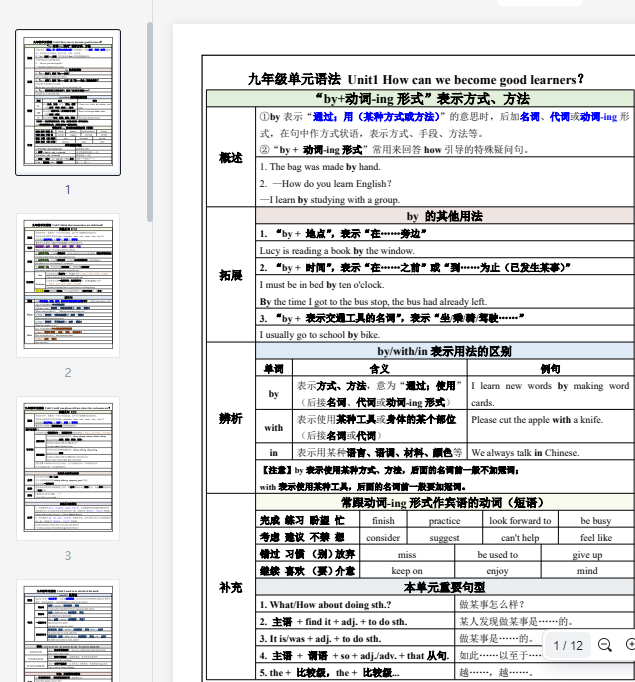Click the 'by/with/in 表示用法的区别' header

pyautogui.click(x=444, y=352)
